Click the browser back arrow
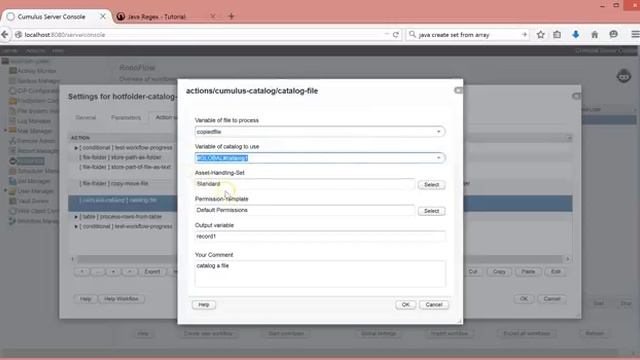The width and height of the screenshot is (640, 360). point(5,35)
